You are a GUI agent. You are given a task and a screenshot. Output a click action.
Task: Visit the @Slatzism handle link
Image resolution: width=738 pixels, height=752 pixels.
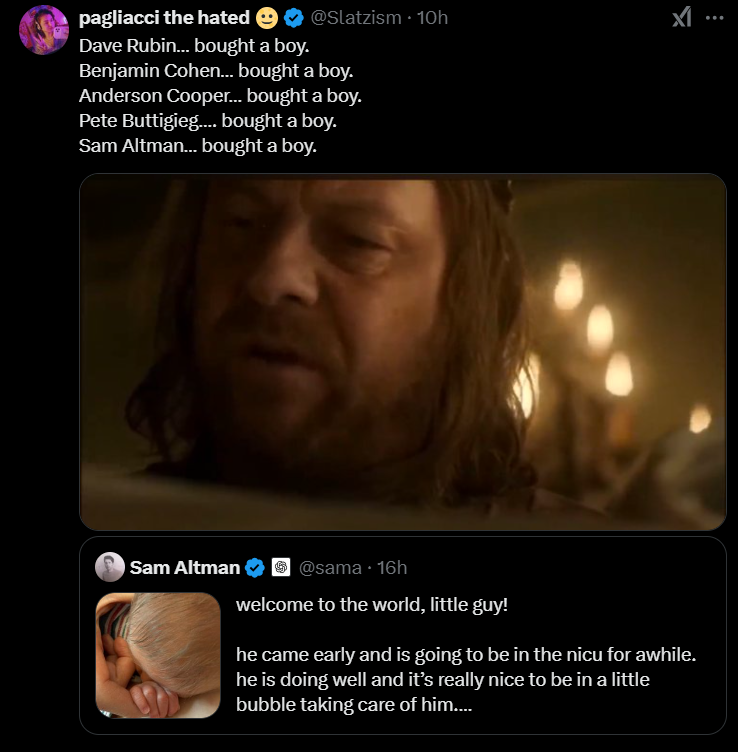[x=356, y=18]
